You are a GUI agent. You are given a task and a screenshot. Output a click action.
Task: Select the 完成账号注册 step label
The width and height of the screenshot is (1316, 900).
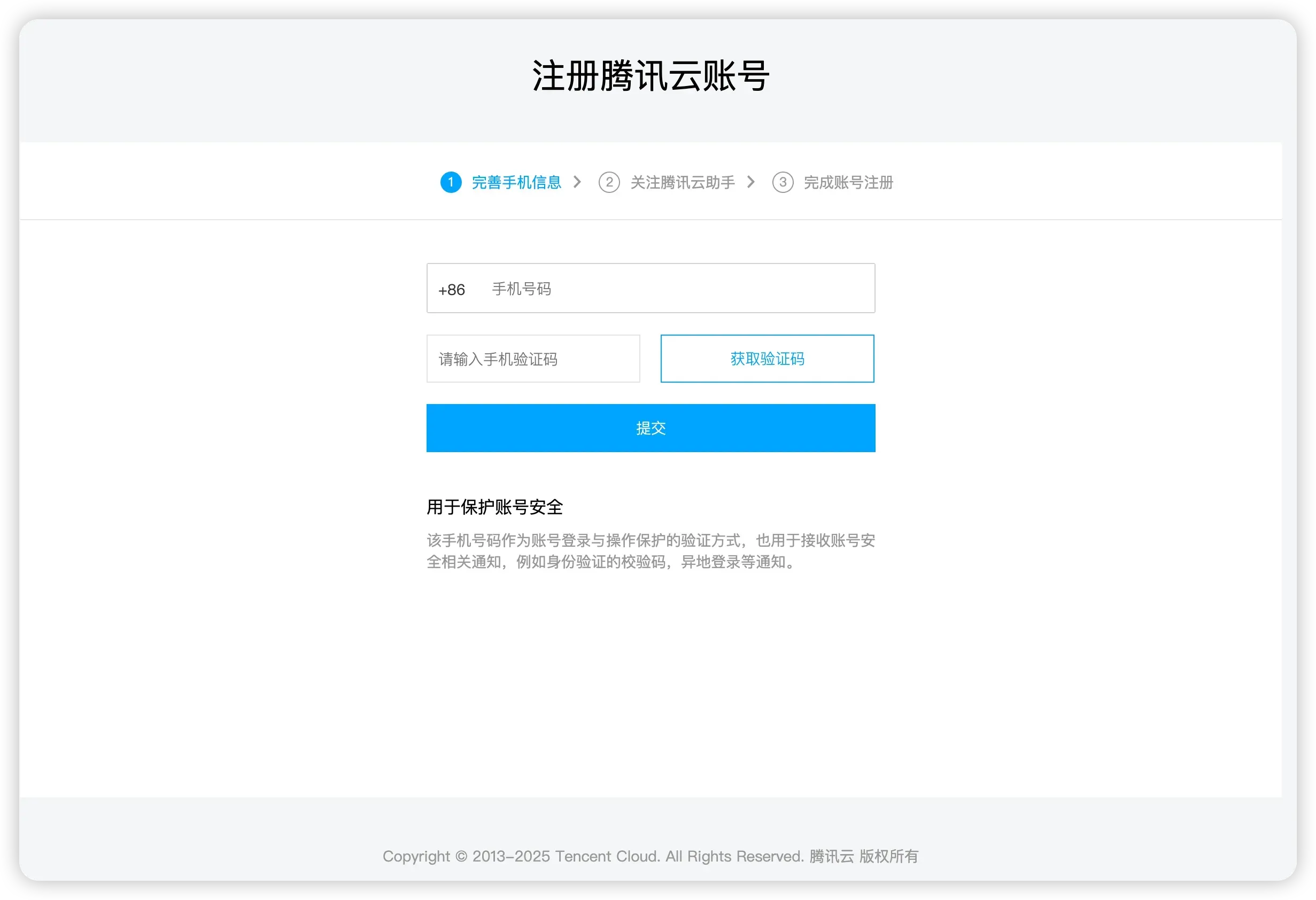pos(848,182)
